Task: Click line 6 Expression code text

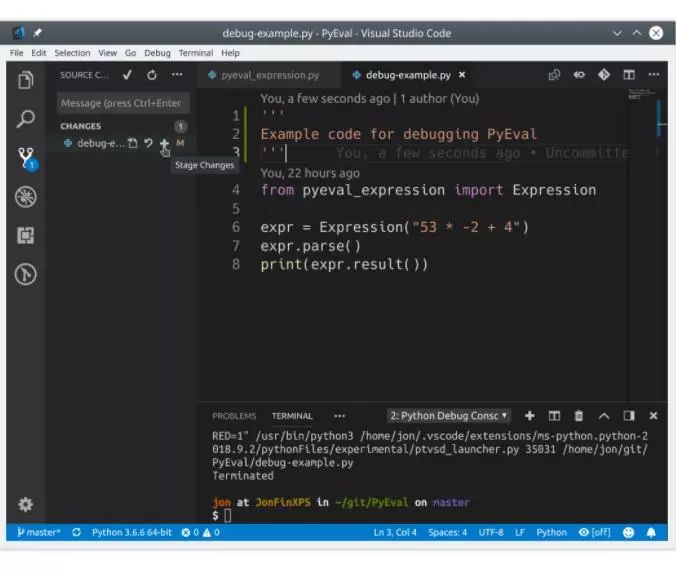Action: click(394, 227)
